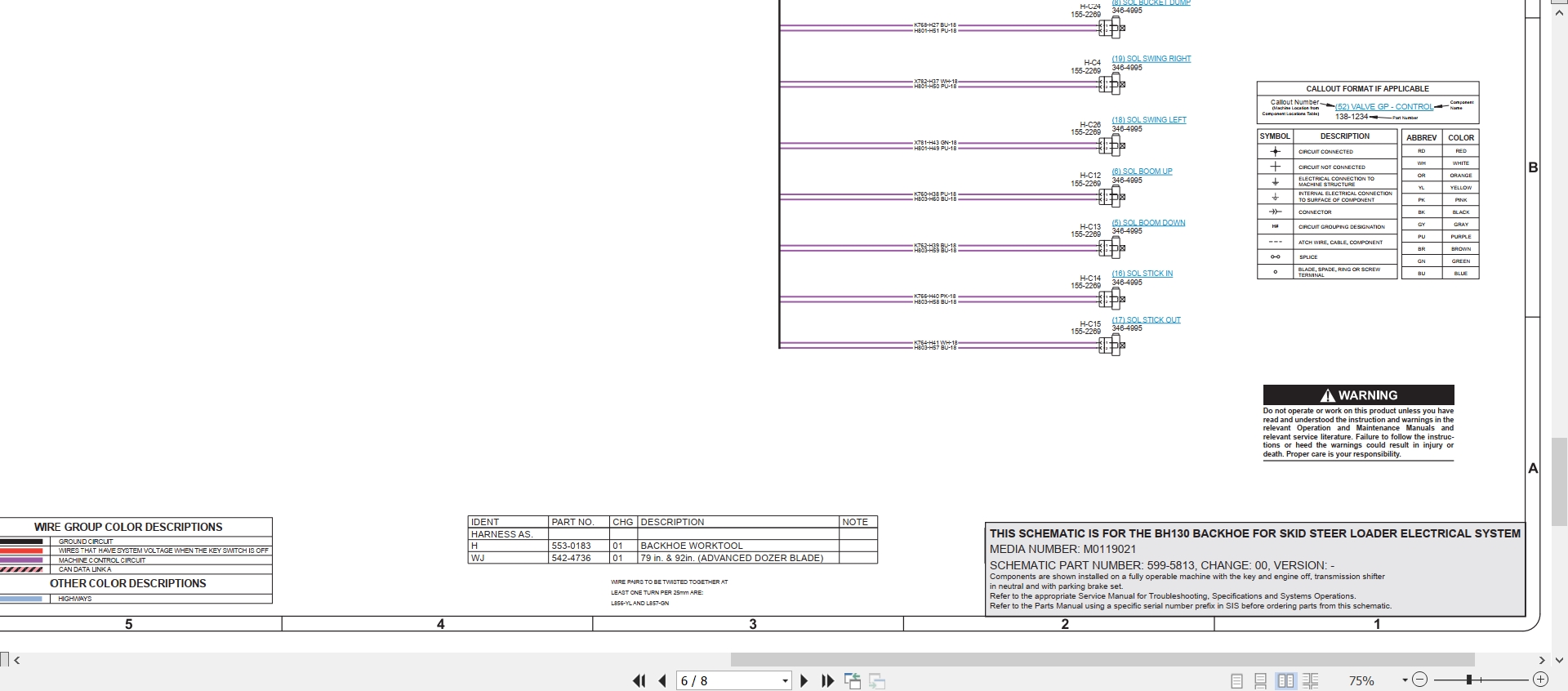Jump to the last page
The image size is (1568, 691).
tap(827, 680)
